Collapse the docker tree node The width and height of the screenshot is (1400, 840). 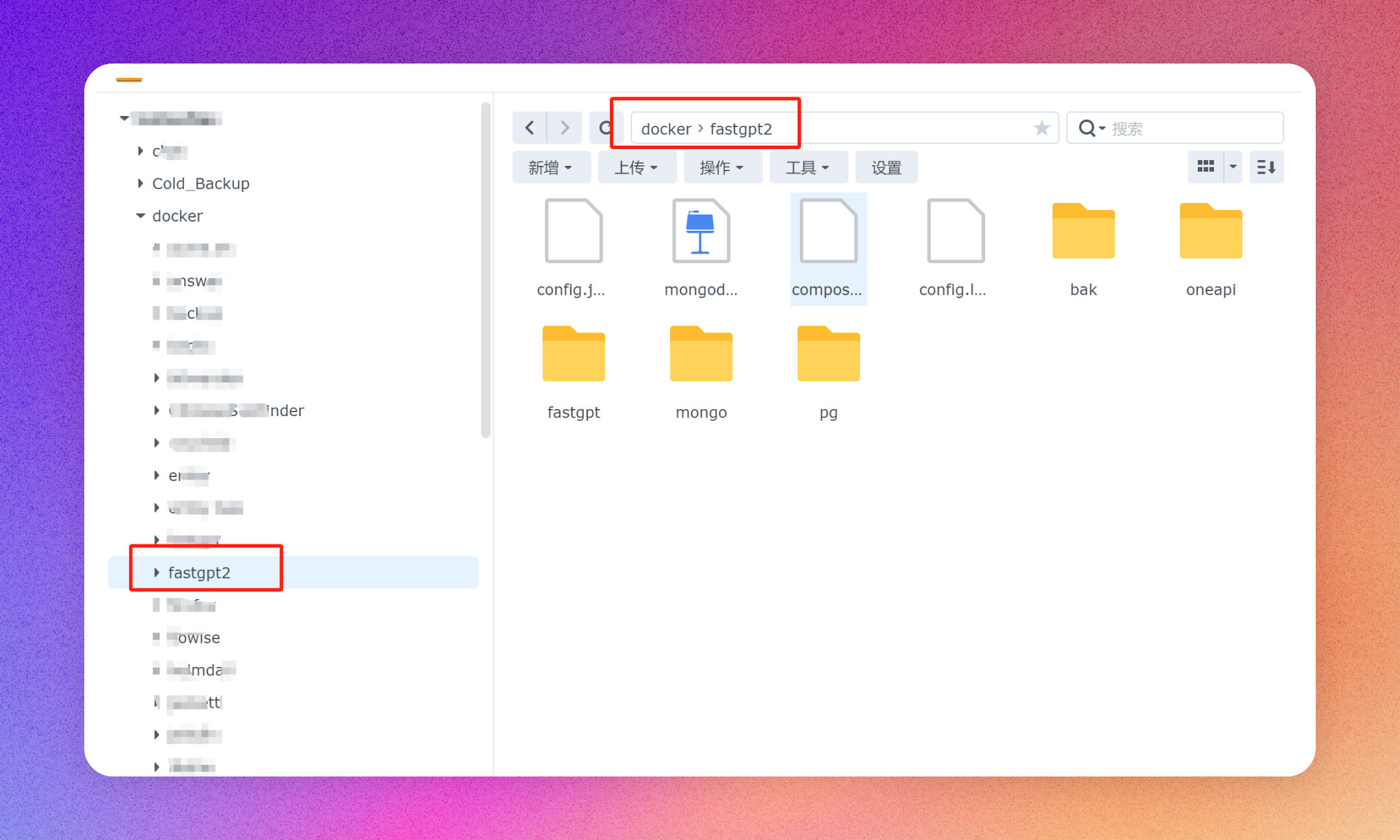click(140, 216)
